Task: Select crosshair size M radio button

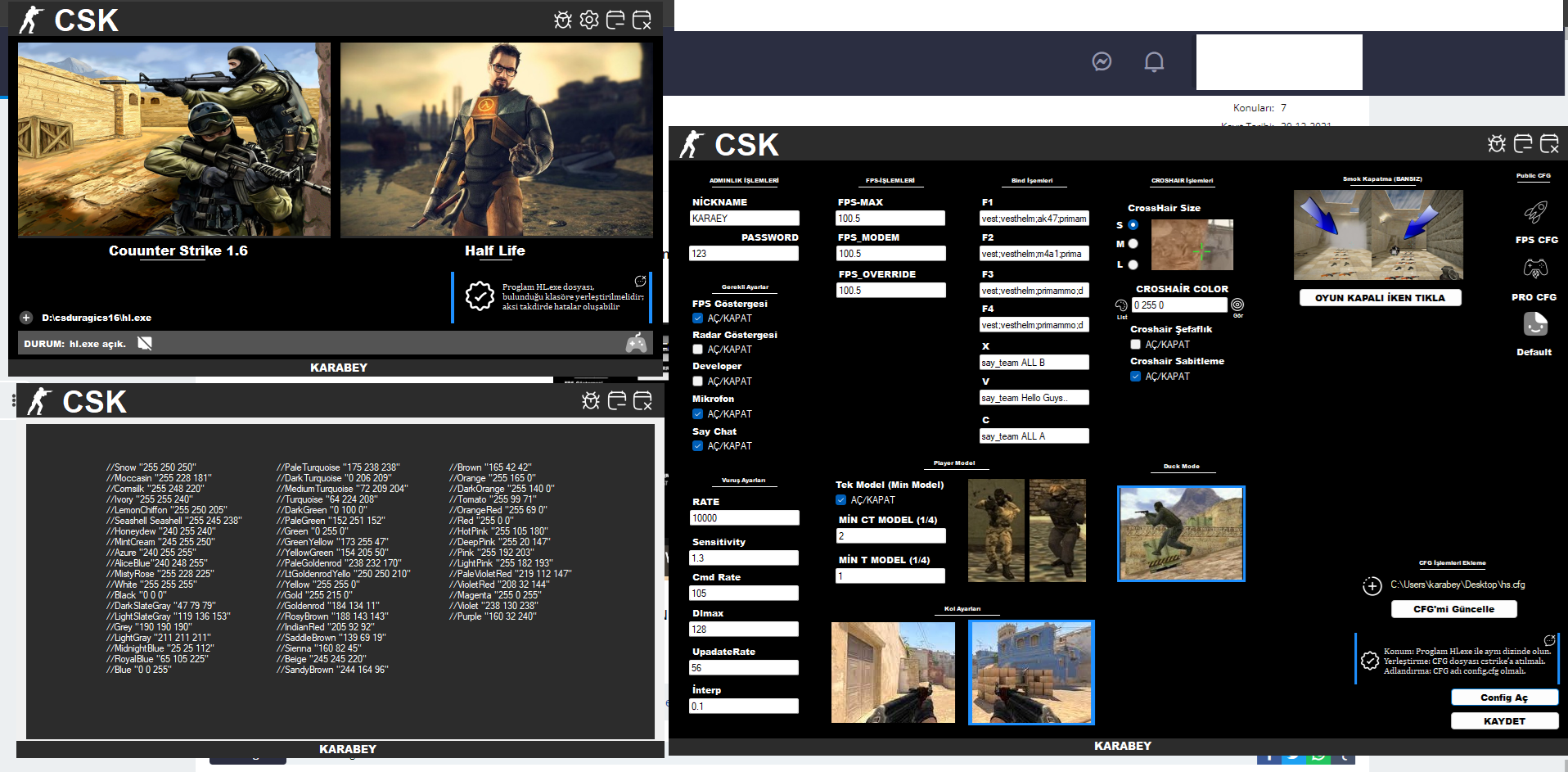Action: (x=1133, y=244)
